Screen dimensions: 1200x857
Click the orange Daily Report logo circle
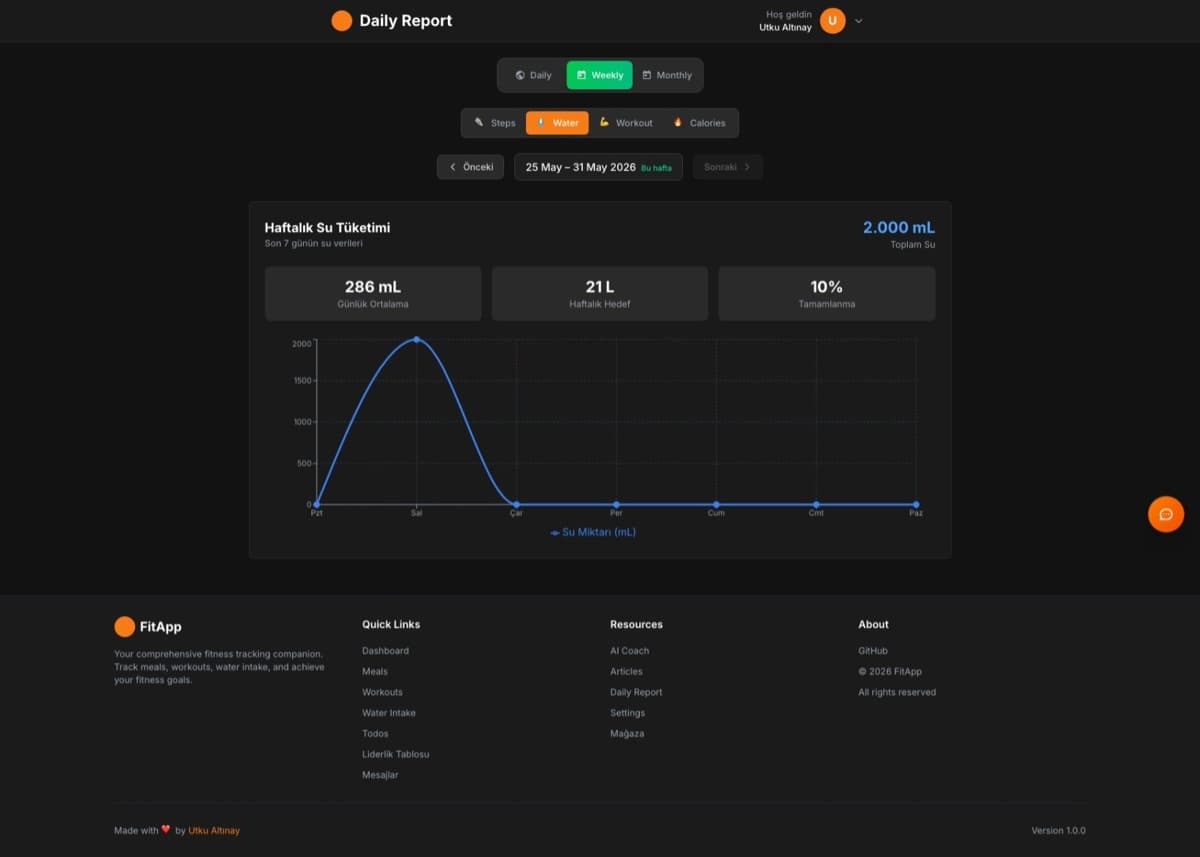pos(341,20)
